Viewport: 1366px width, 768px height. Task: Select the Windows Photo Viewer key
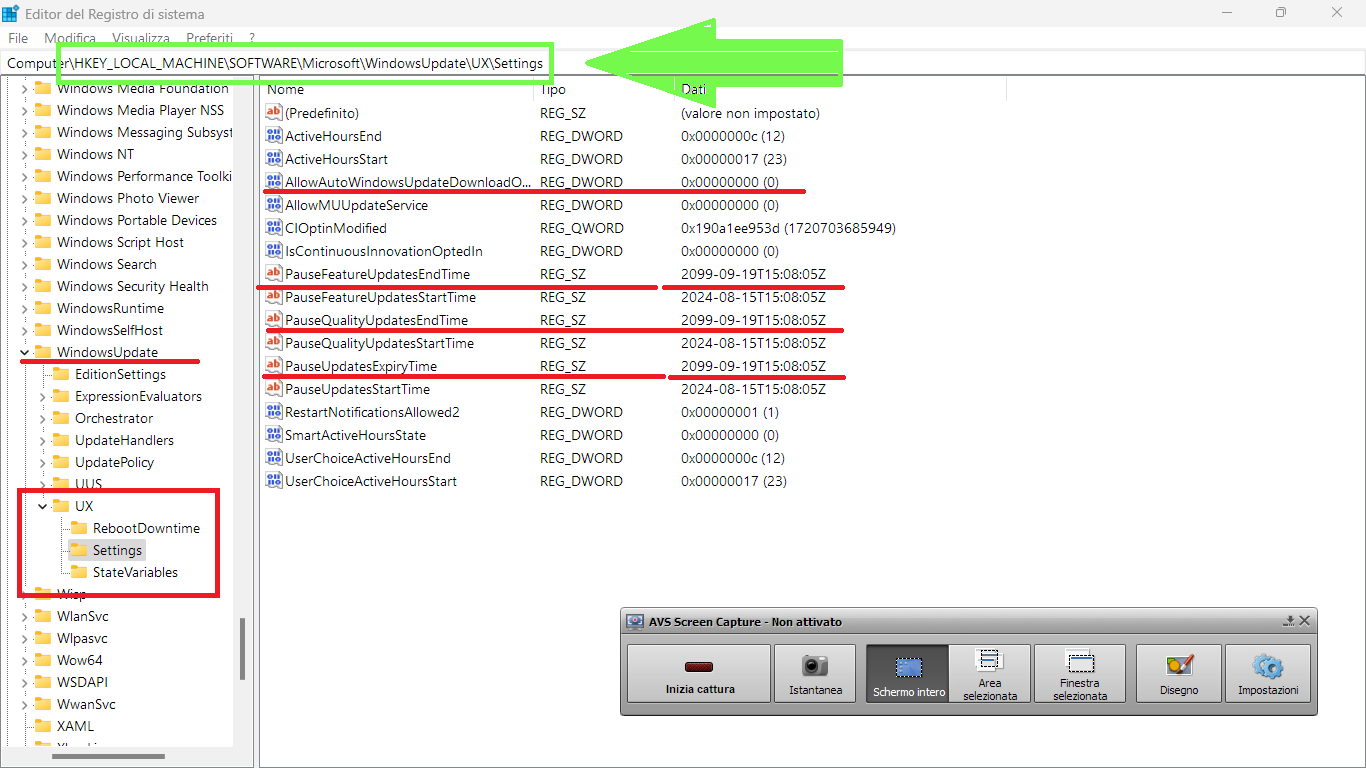pyautogui.click(x=128, y=198)
